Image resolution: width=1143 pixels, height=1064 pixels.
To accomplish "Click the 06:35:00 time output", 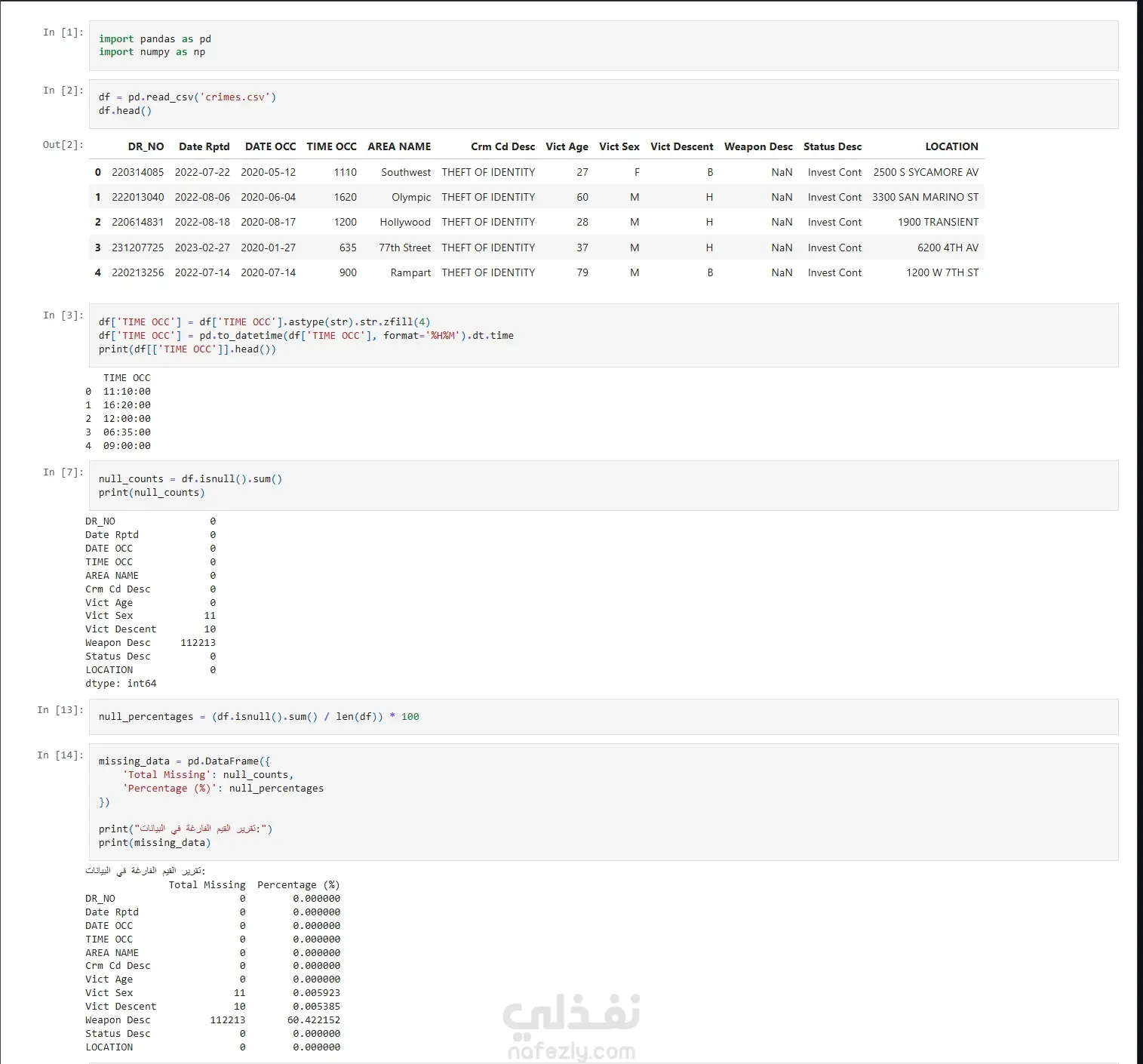I will click(x=127, y=432).
